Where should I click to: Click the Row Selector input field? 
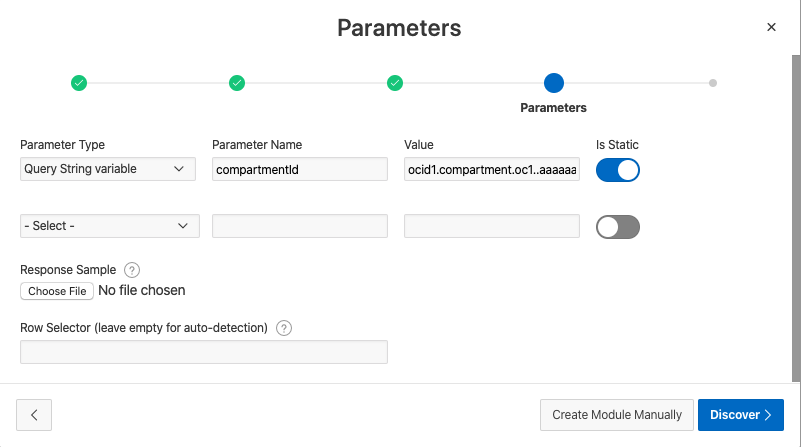(x=203, y=352)
